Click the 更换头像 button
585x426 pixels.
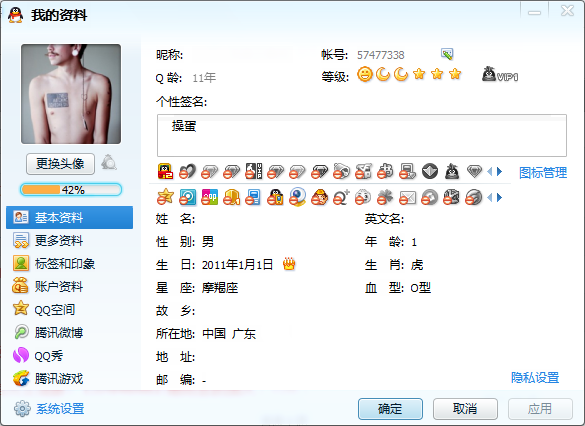[x=60, y=163]
